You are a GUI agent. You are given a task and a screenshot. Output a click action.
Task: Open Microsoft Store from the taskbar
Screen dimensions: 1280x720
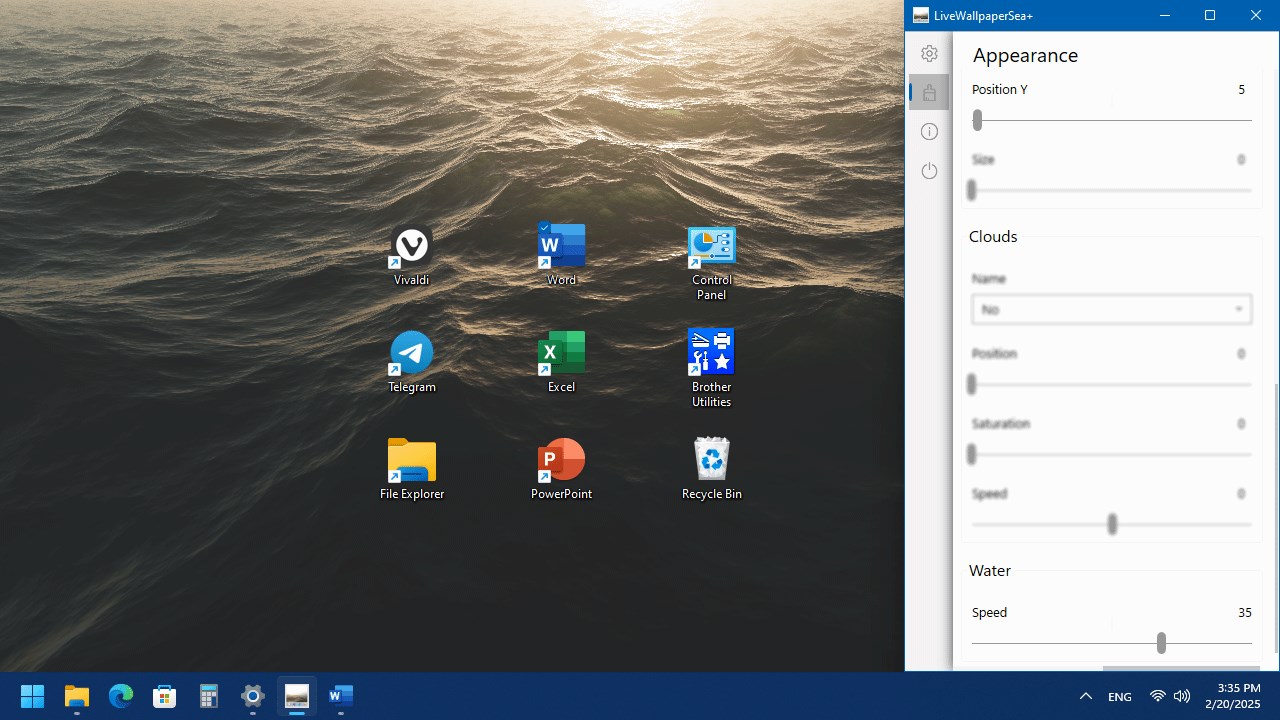pos(165,696)
